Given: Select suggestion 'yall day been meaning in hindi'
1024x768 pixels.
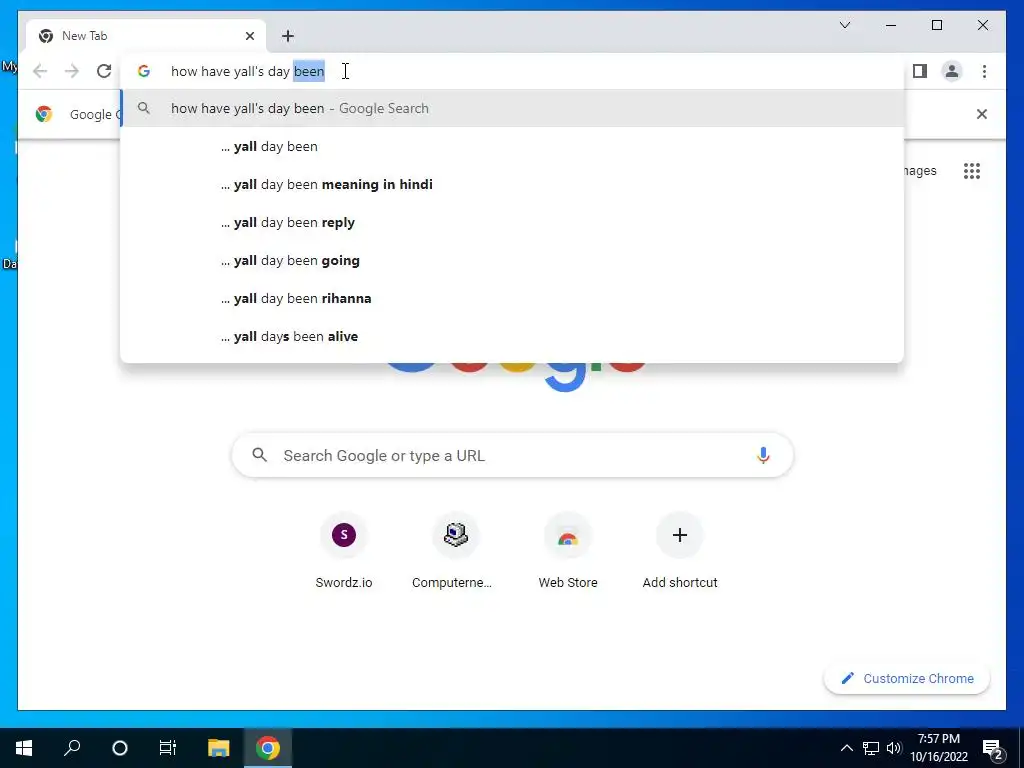Looking at the screenshot, I should [513, 184].
